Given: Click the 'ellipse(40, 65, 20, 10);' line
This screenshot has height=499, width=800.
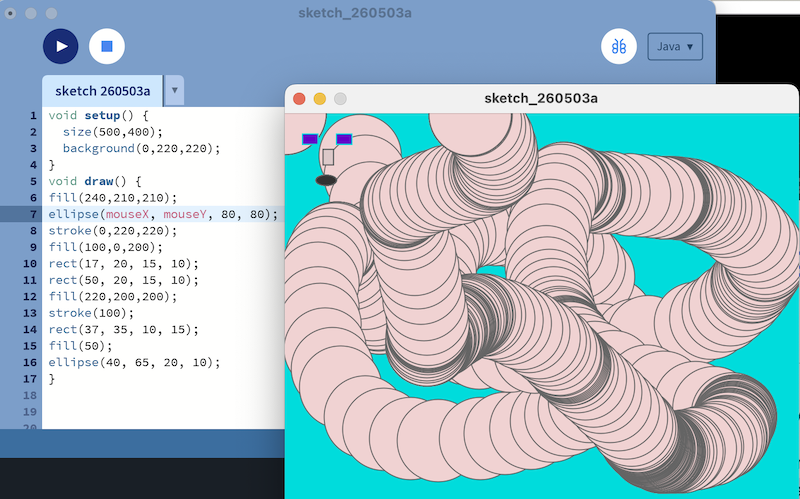Looking at the screenshot, I should (x=134, y=362).
